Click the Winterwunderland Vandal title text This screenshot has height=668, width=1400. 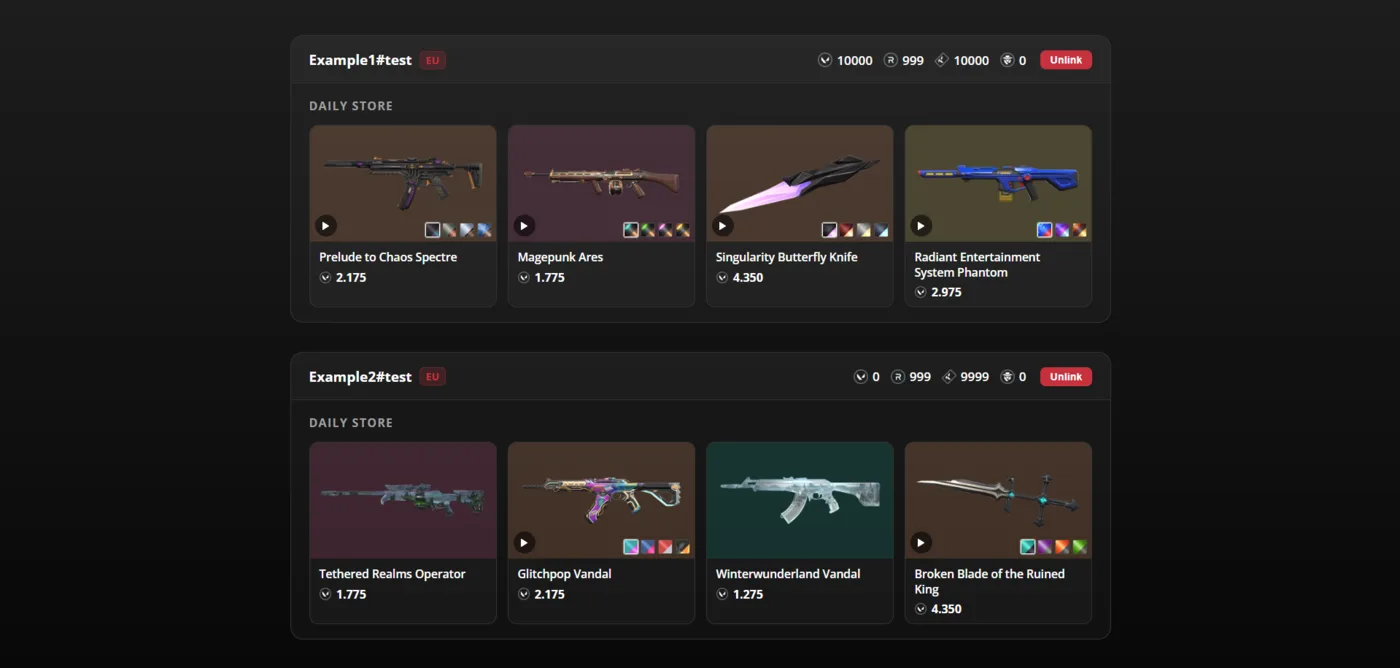pyautogui.click(x=788, y=574)
